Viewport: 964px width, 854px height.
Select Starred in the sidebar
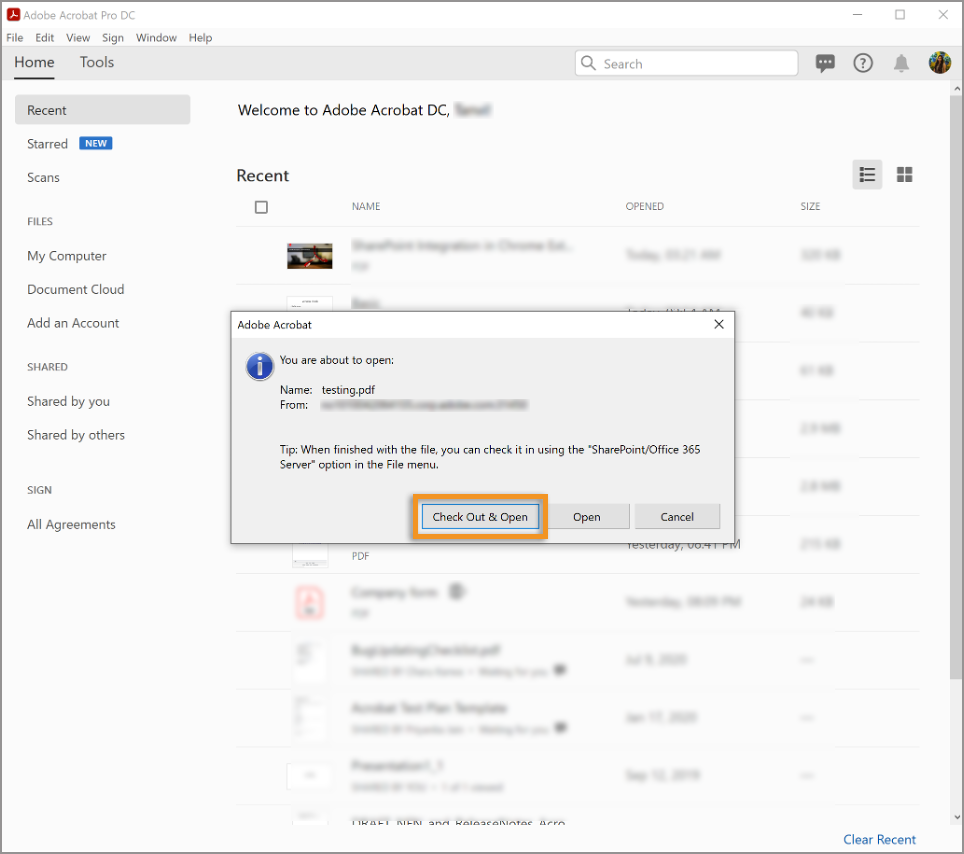click(47, 144)
